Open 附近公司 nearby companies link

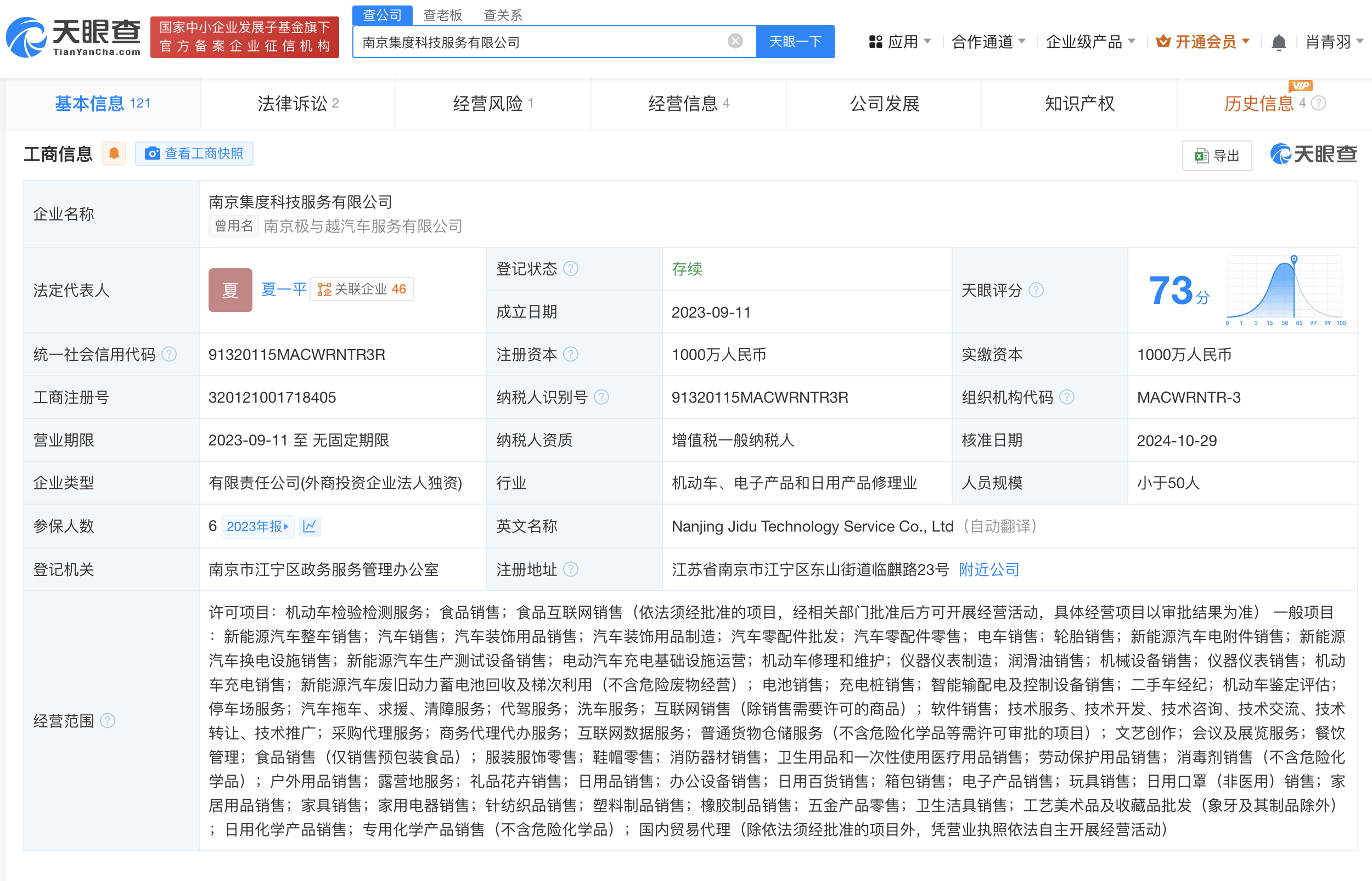[x=989, y=569]
